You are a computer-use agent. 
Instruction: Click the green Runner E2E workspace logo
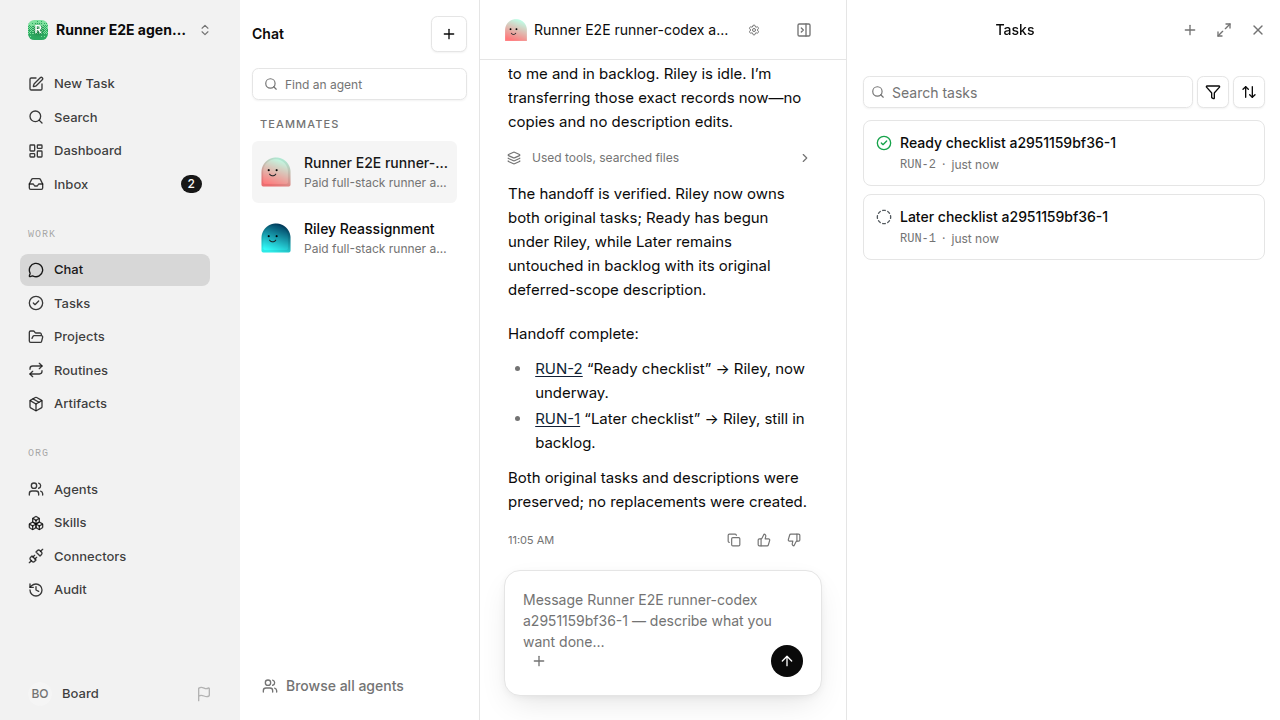[38, 30]
